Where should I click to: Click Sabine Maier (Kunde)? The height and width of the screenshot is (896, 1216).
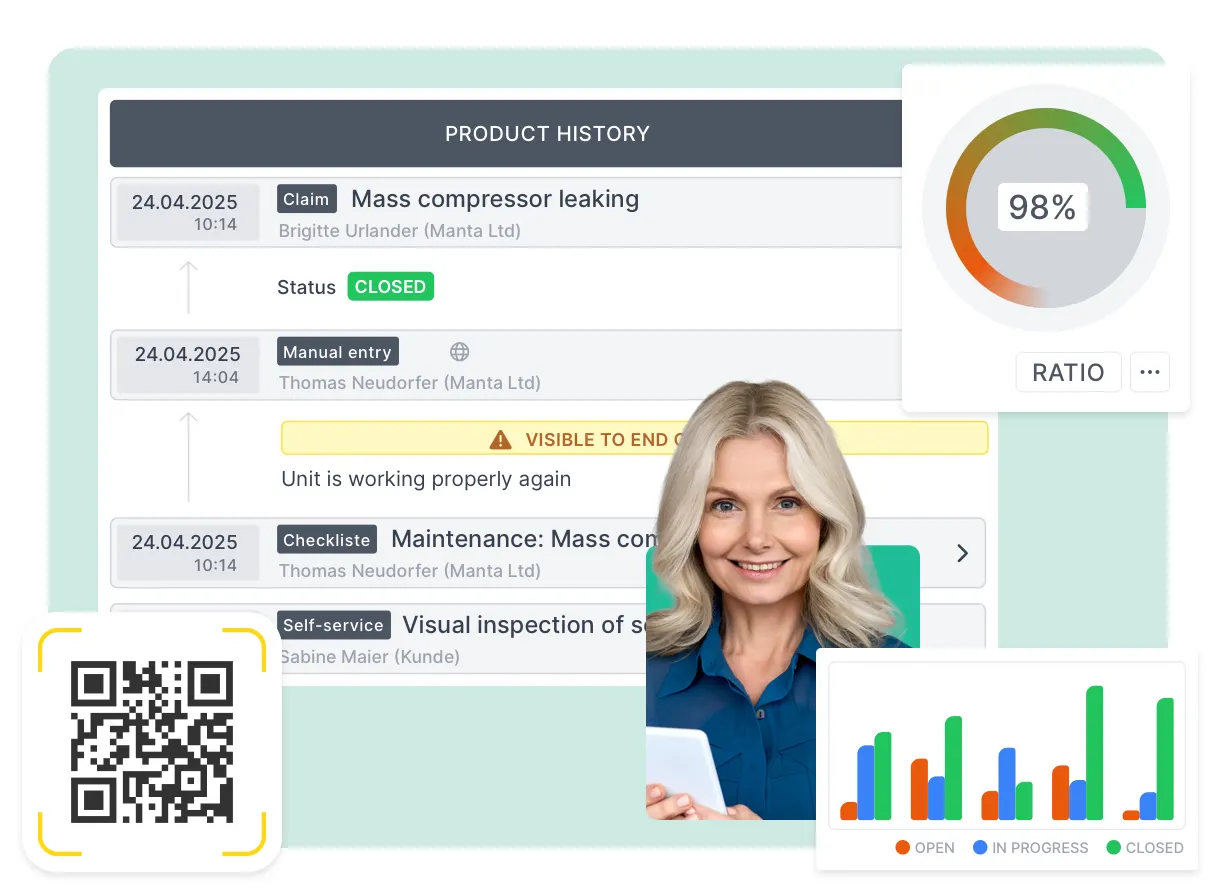coord(370,657)
